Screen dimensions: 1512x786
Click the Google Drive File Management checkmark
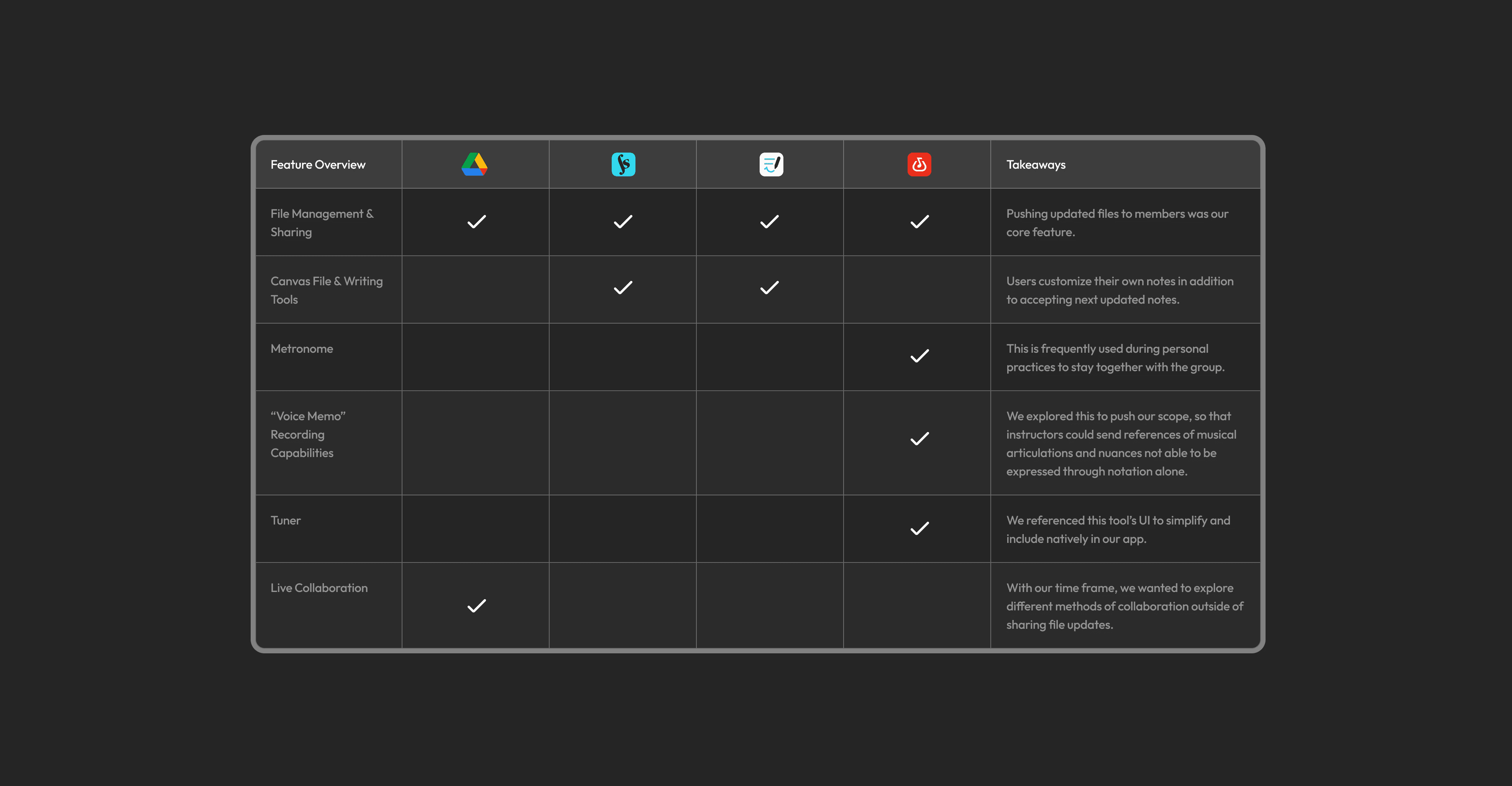coord(476,222)
